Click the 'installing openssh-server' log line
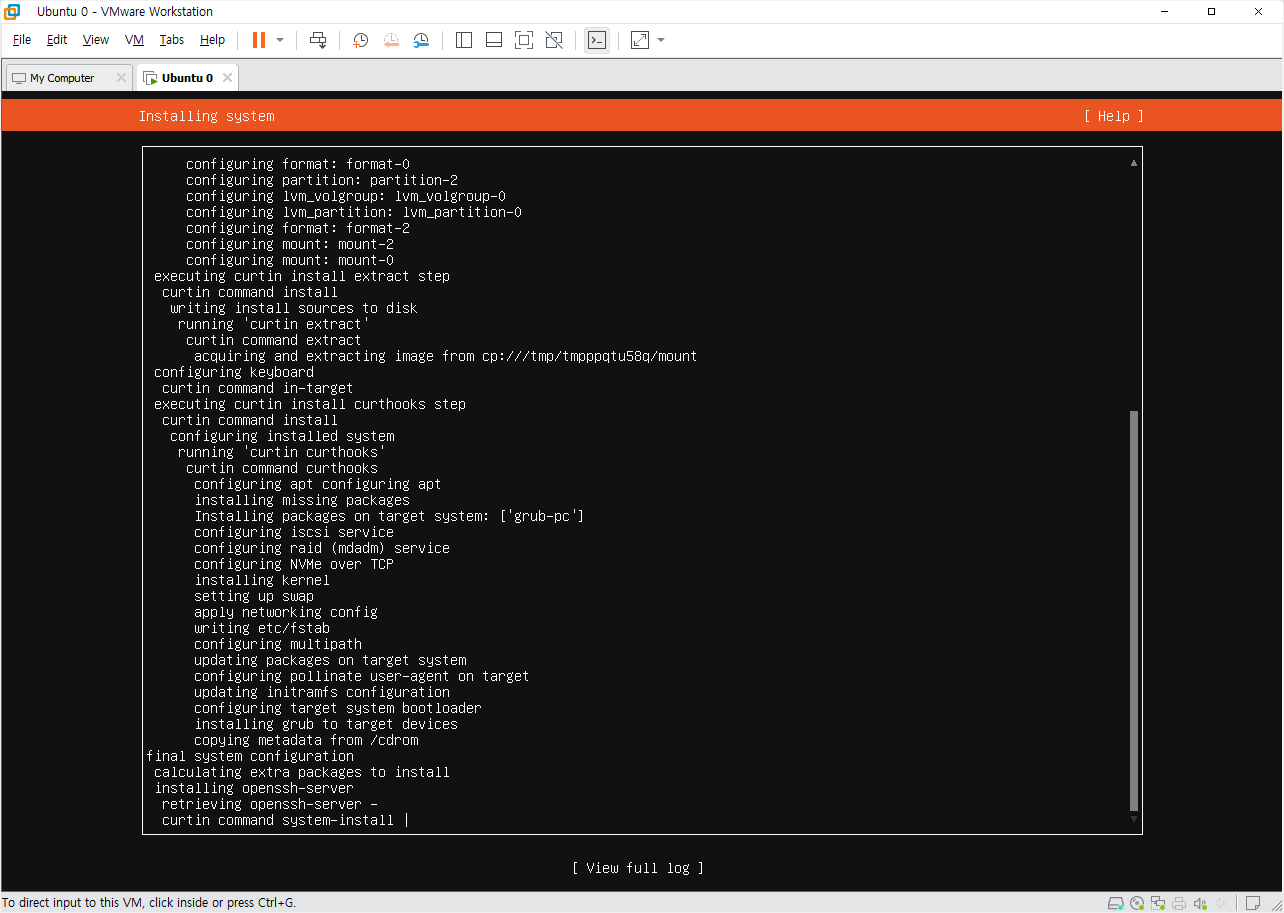Screen dimensions: 1284x913 [254, 788]
